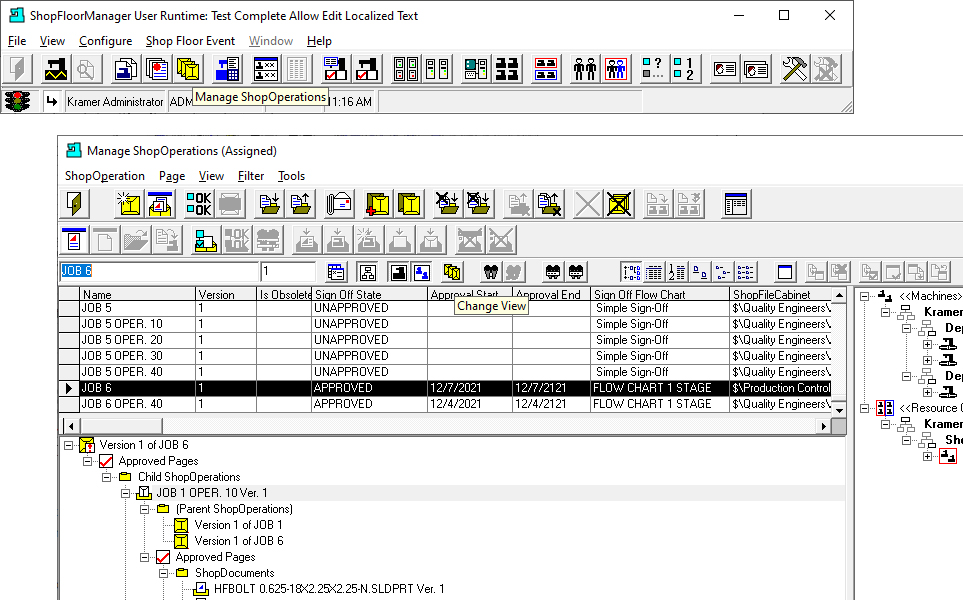This screenshot has width=963, height=600.
Task: Select the HFBOLT 0.625-18X2.25X2.25-N.SLDPRT Ver. 1 document
Action: (x=329, y=589)
